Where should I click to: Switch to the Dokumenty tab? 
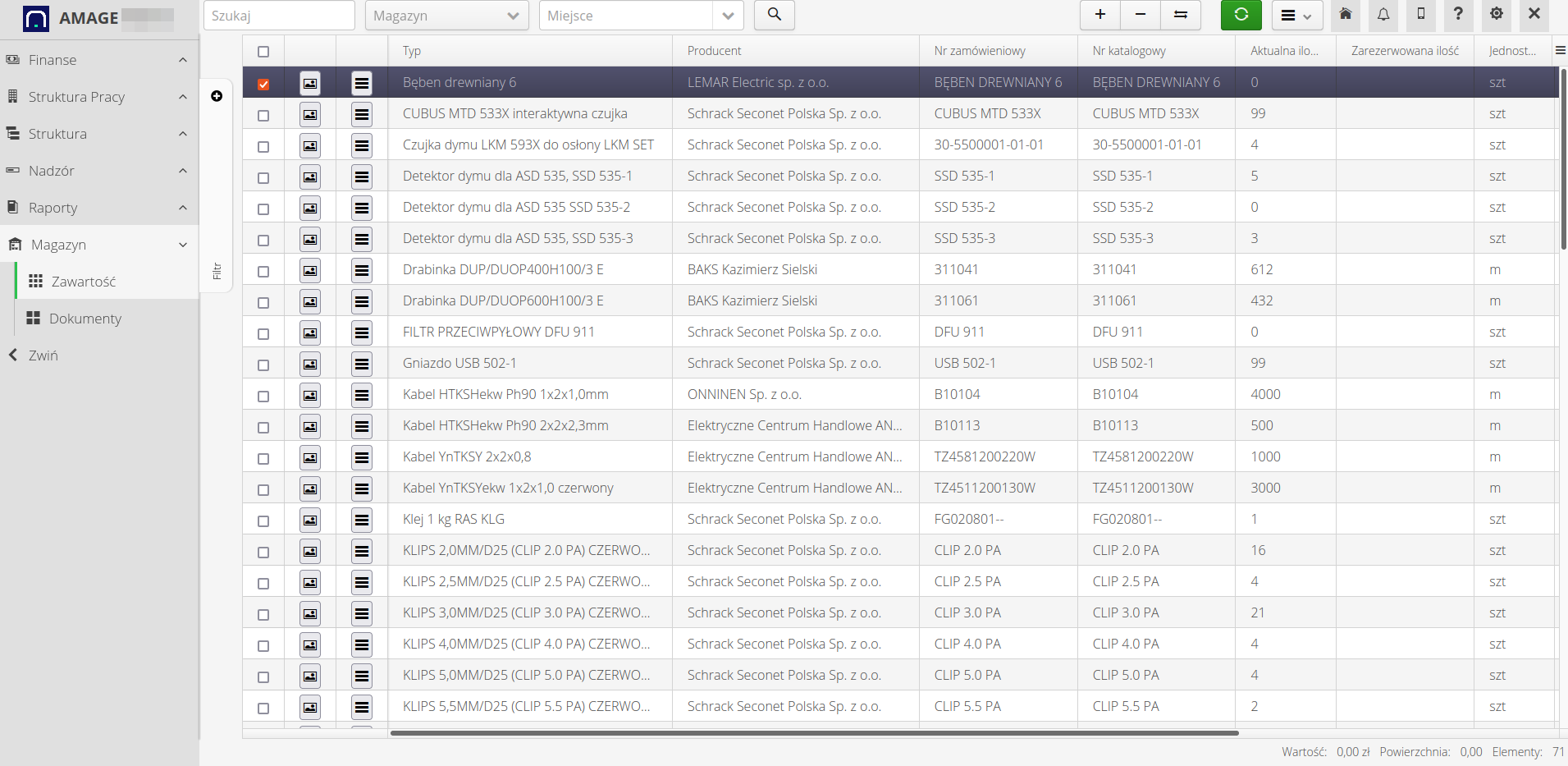click(85, 318)
